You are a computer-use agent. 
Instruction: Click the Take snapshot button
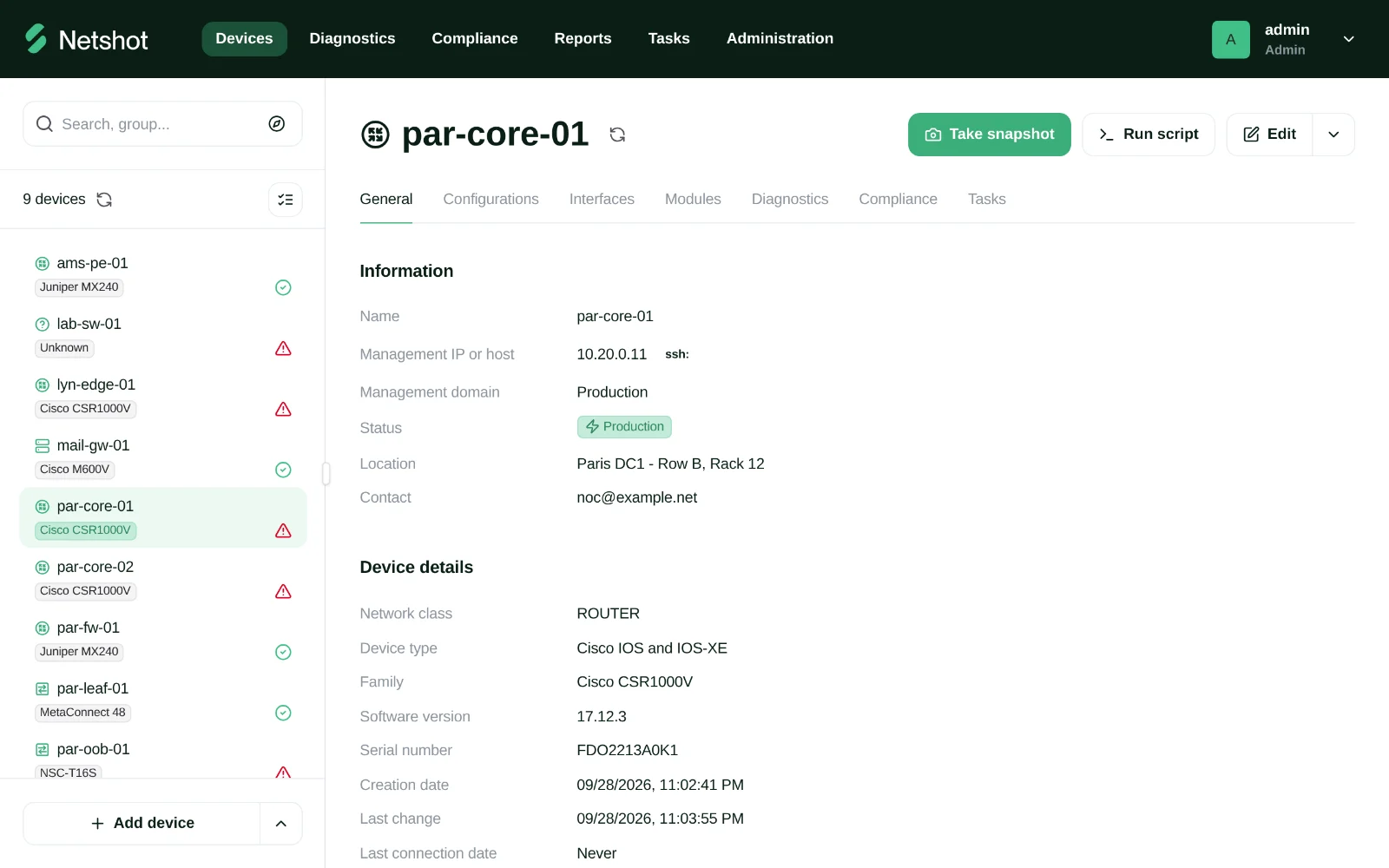coord(990,135)
